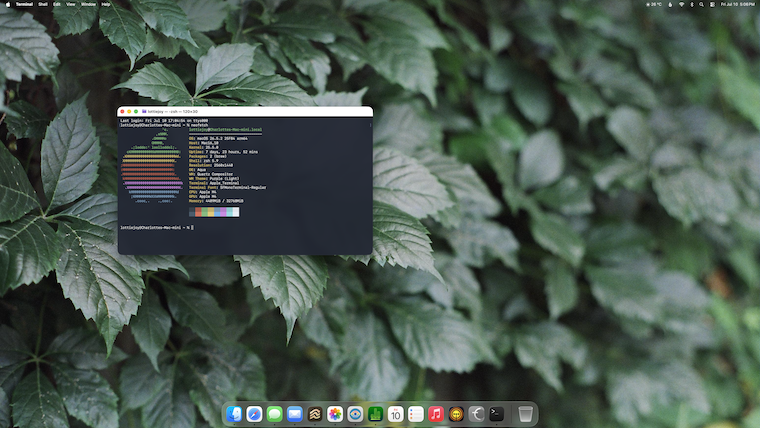Click the 'Last login' line in Terminal
The height and width of the screenshot is (428, 760).
(x=164, y=121)
